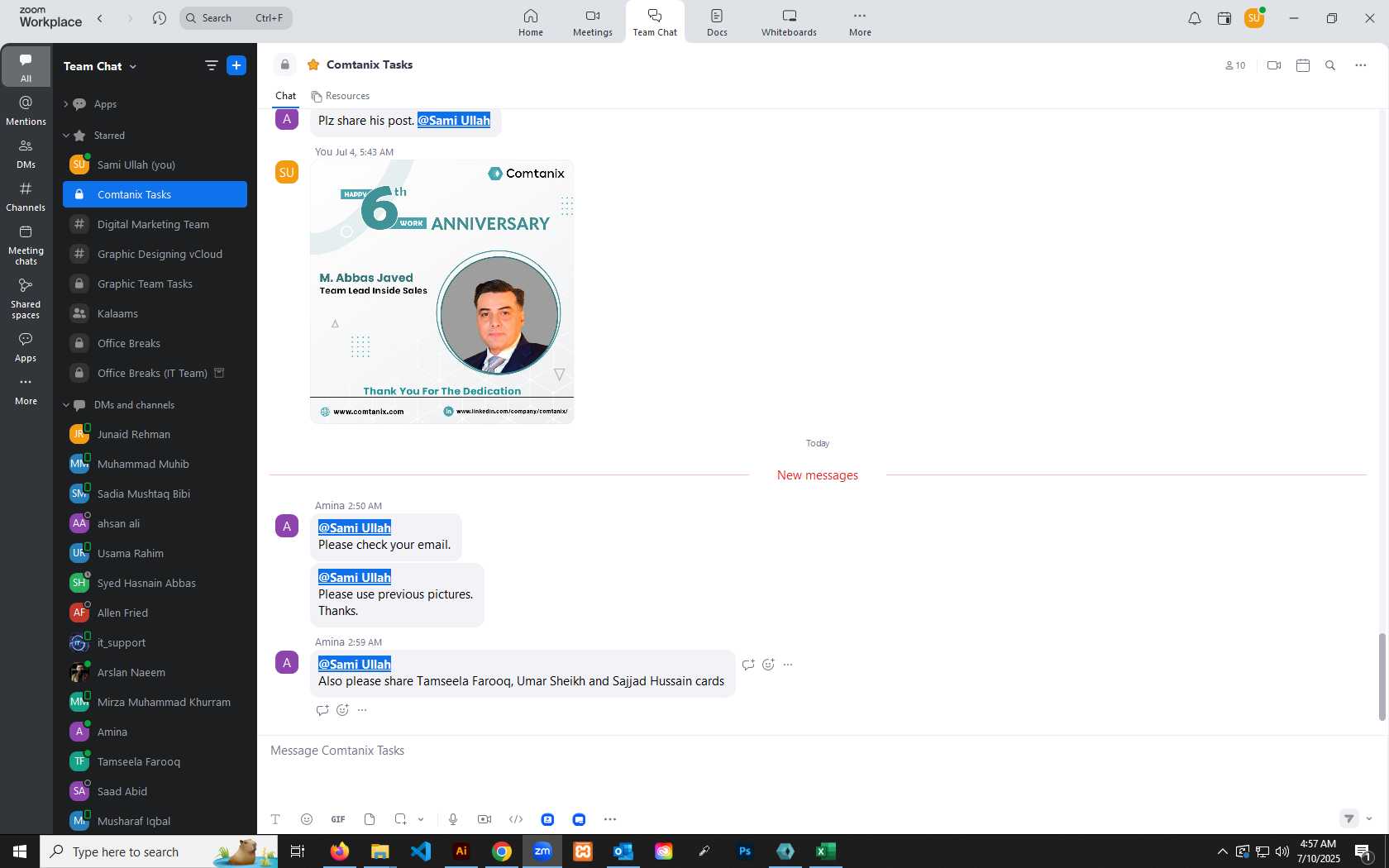Reply to the Tamseela Farooq cards message
The height and width of the screenshot is (868, 1389).
click(748, 665)
